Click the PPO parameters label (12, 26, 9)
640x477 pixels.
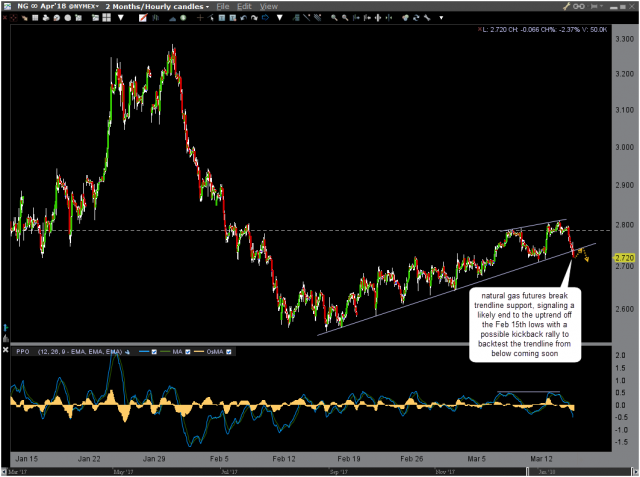pyautogui.click(x=80, y=352)
